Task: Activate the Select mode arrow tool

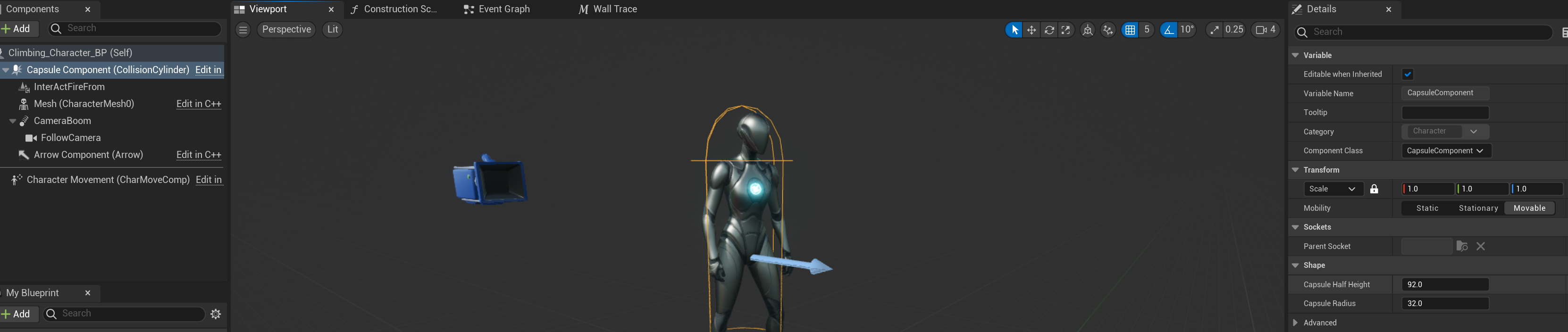Action: [1014, 30]
